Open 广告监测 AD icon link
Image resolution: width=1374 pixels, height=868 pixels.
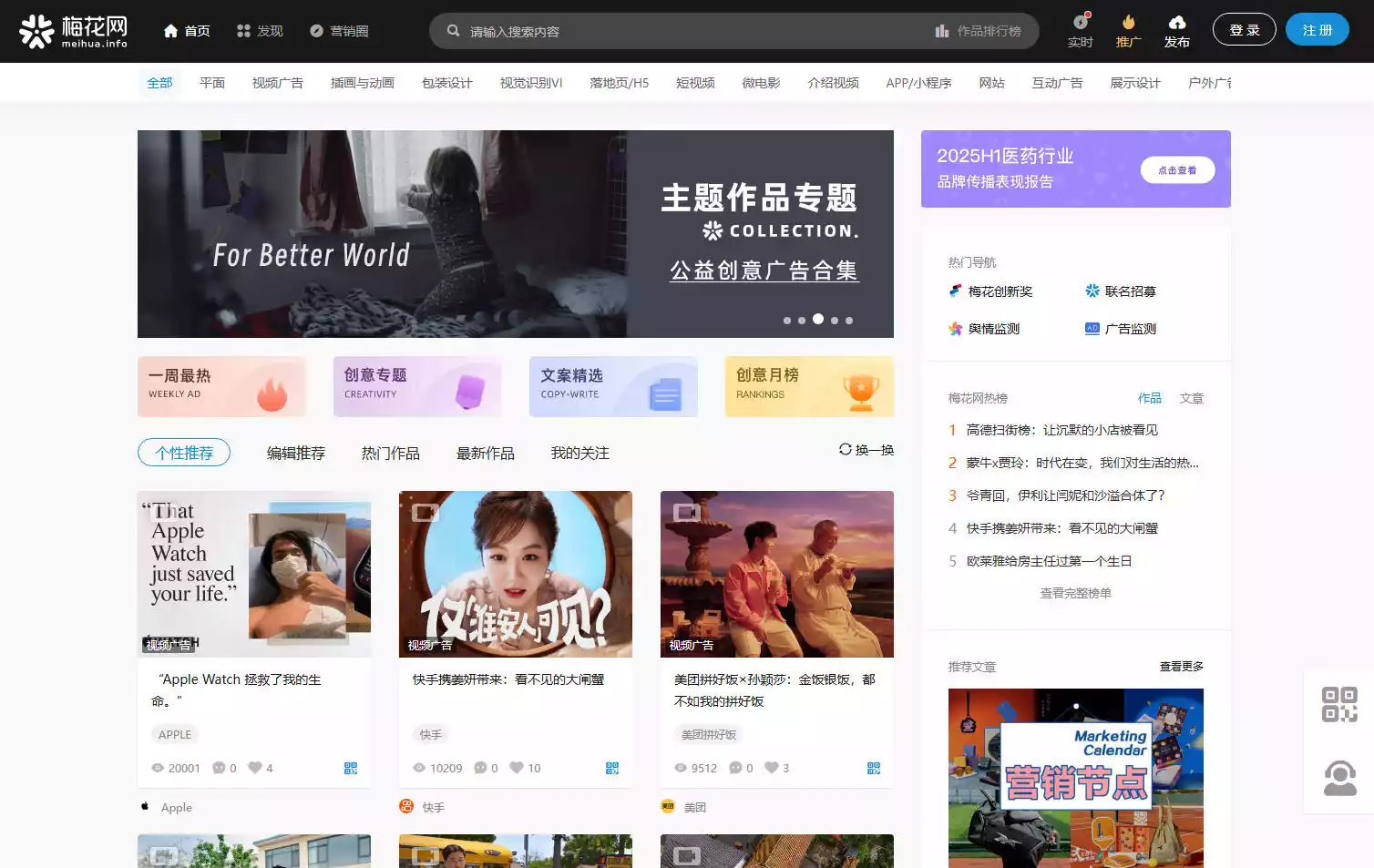tap(1092, 329)
